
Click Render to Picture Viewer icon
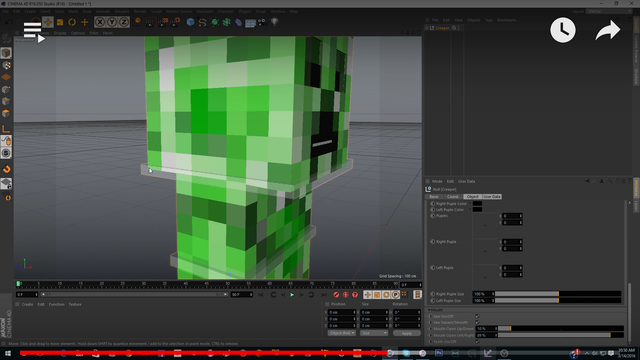point(163,22)
